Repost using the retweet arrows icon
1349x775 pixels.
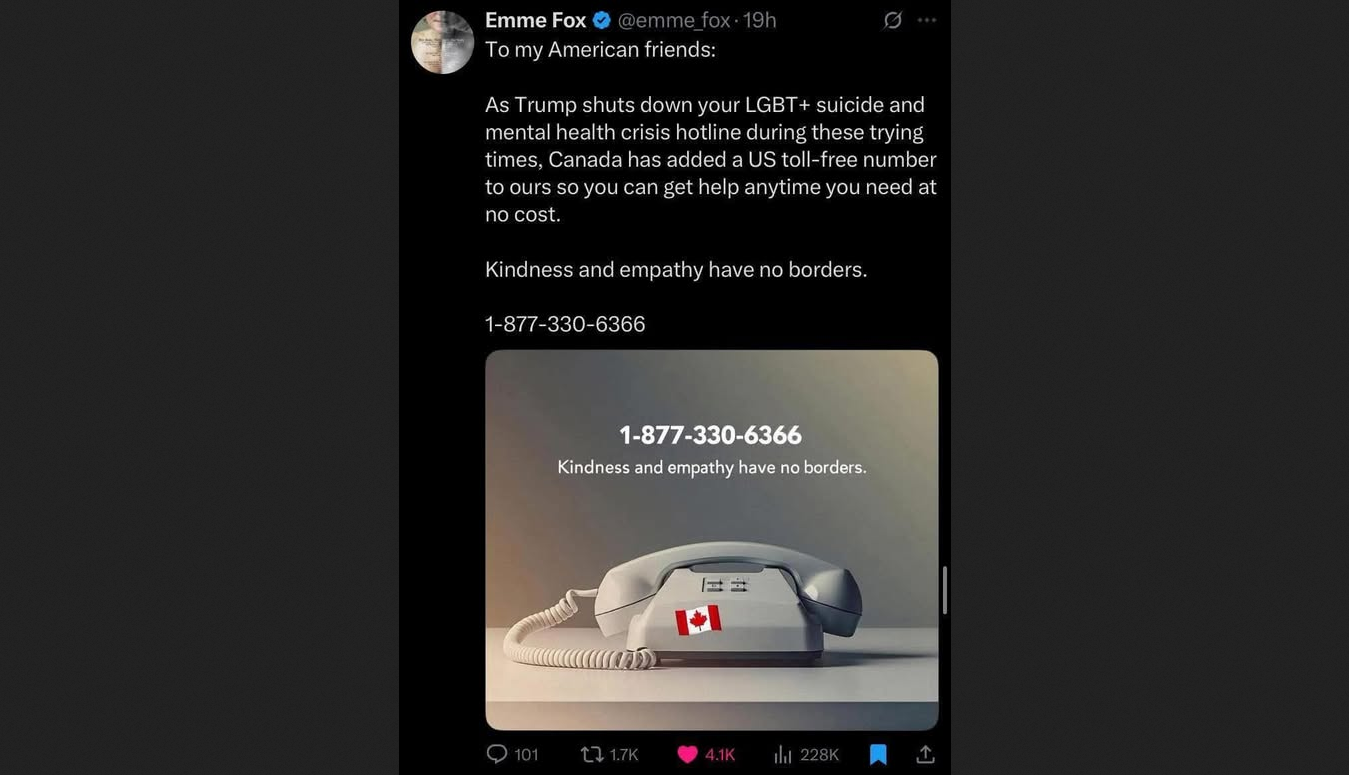592,754
